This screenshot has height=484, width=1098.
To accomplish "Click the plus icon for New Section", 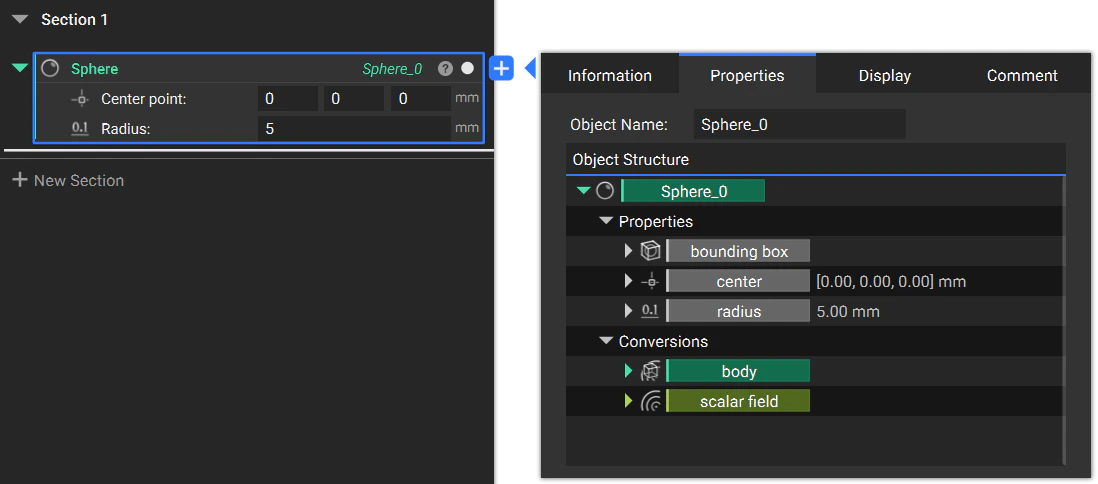I will pos(20,180).
